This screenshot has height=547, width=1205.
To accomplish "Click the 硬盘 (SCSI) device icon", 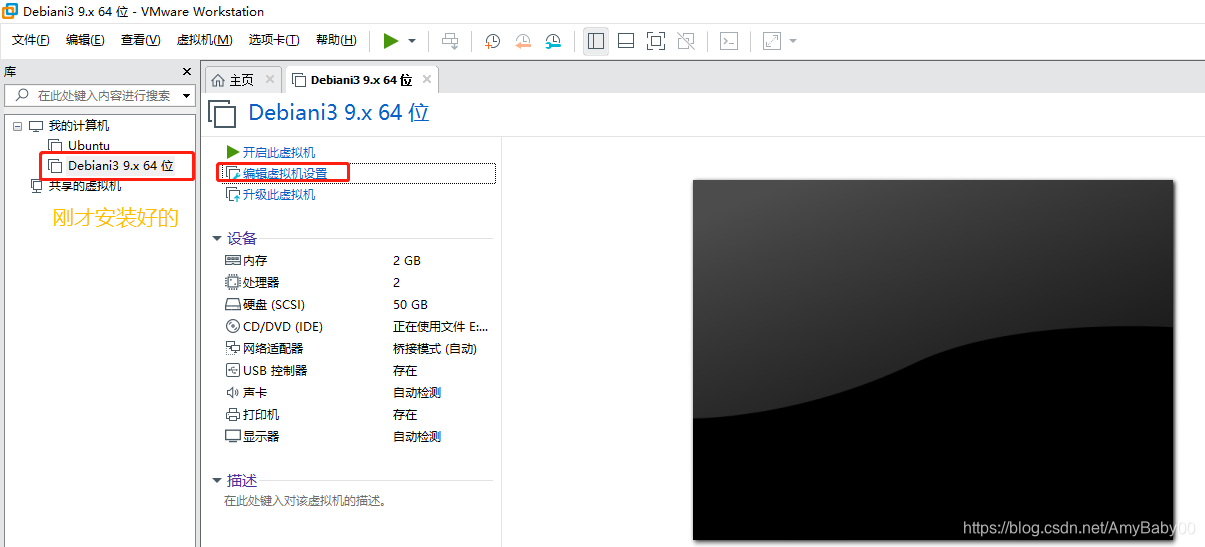I will (233, 305).
